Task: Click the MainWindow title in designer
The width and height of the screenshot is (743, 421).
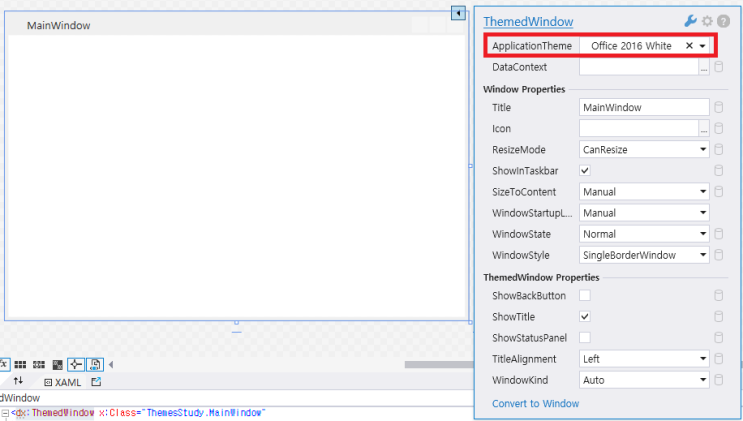Action: point(58,26)
